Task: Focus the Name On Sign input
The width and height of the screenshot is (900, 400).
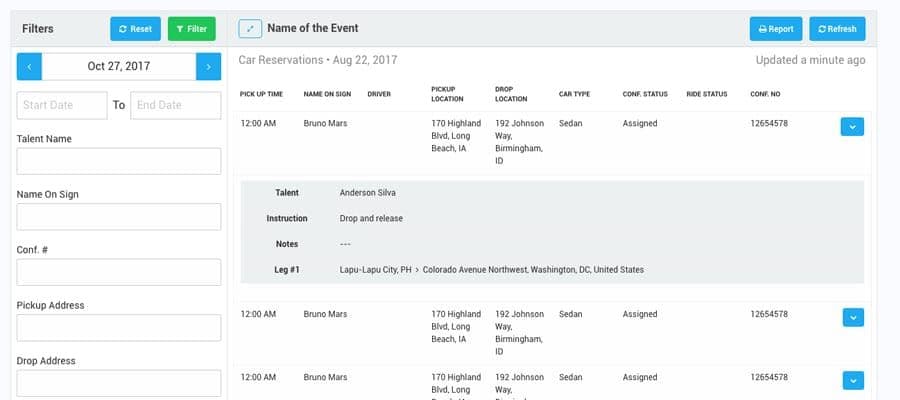Action: [119, 217]
